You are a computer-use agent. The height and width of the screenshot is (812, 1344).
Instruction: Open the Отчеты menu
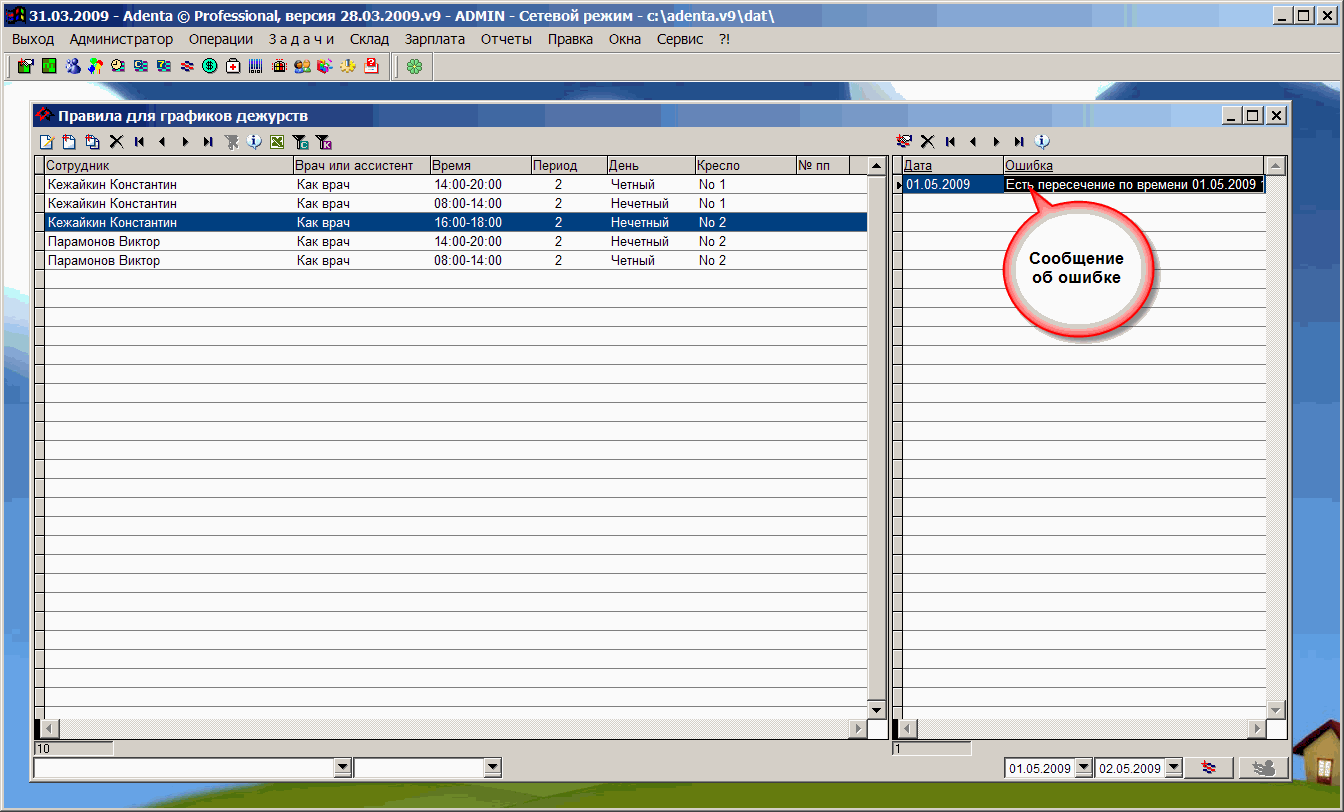click(x=506, y=39)
